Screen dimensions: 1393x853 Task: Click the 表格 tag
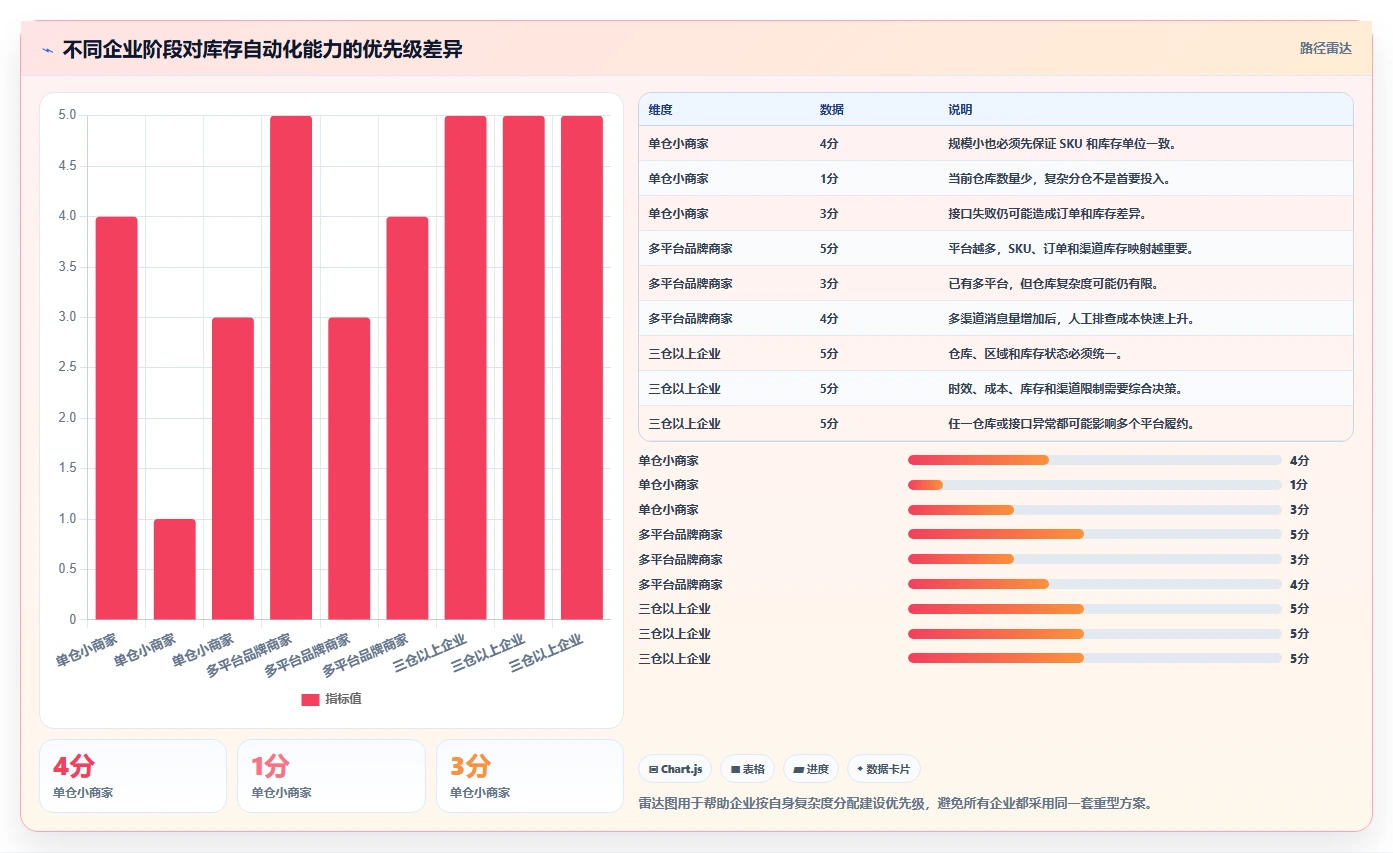748,769
